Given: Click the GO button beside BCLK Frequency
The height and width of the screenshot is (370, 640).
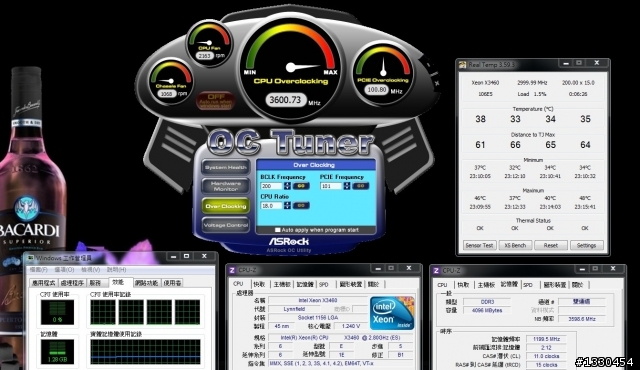Looking at the screenshot, I should (x=301, y=186).
